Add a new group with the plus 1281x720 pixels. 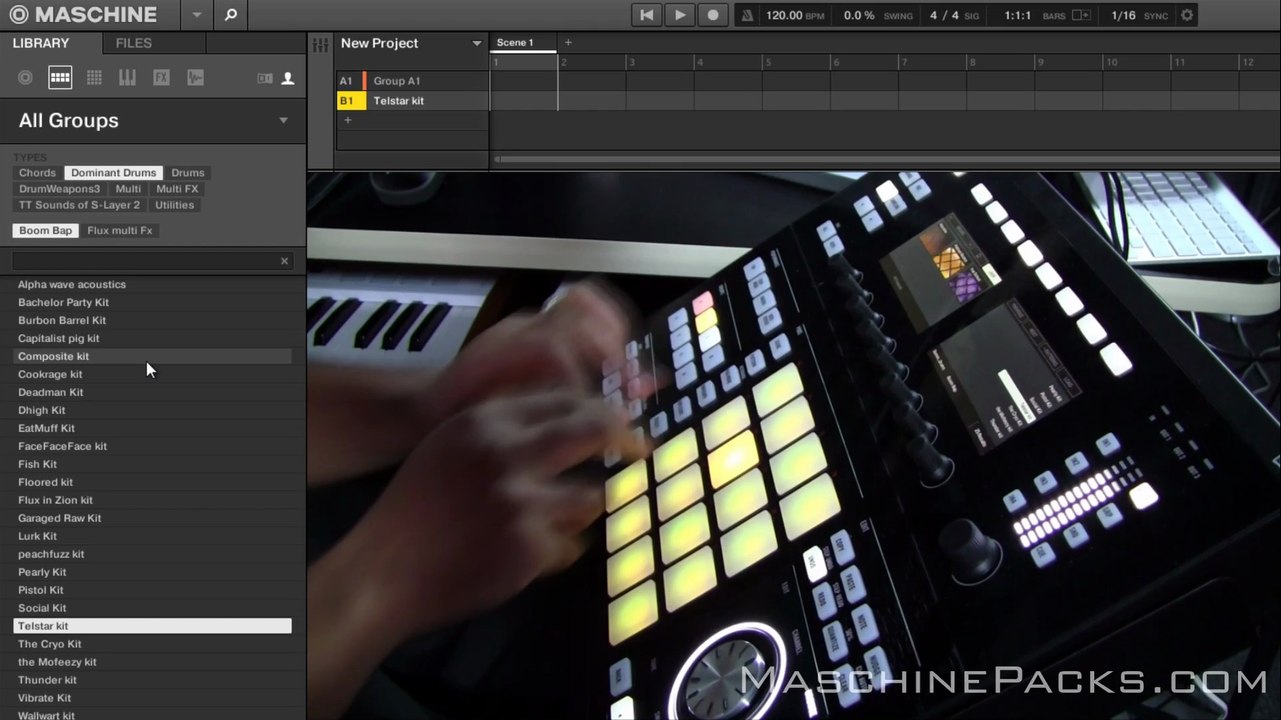click(x=347, y=121)
